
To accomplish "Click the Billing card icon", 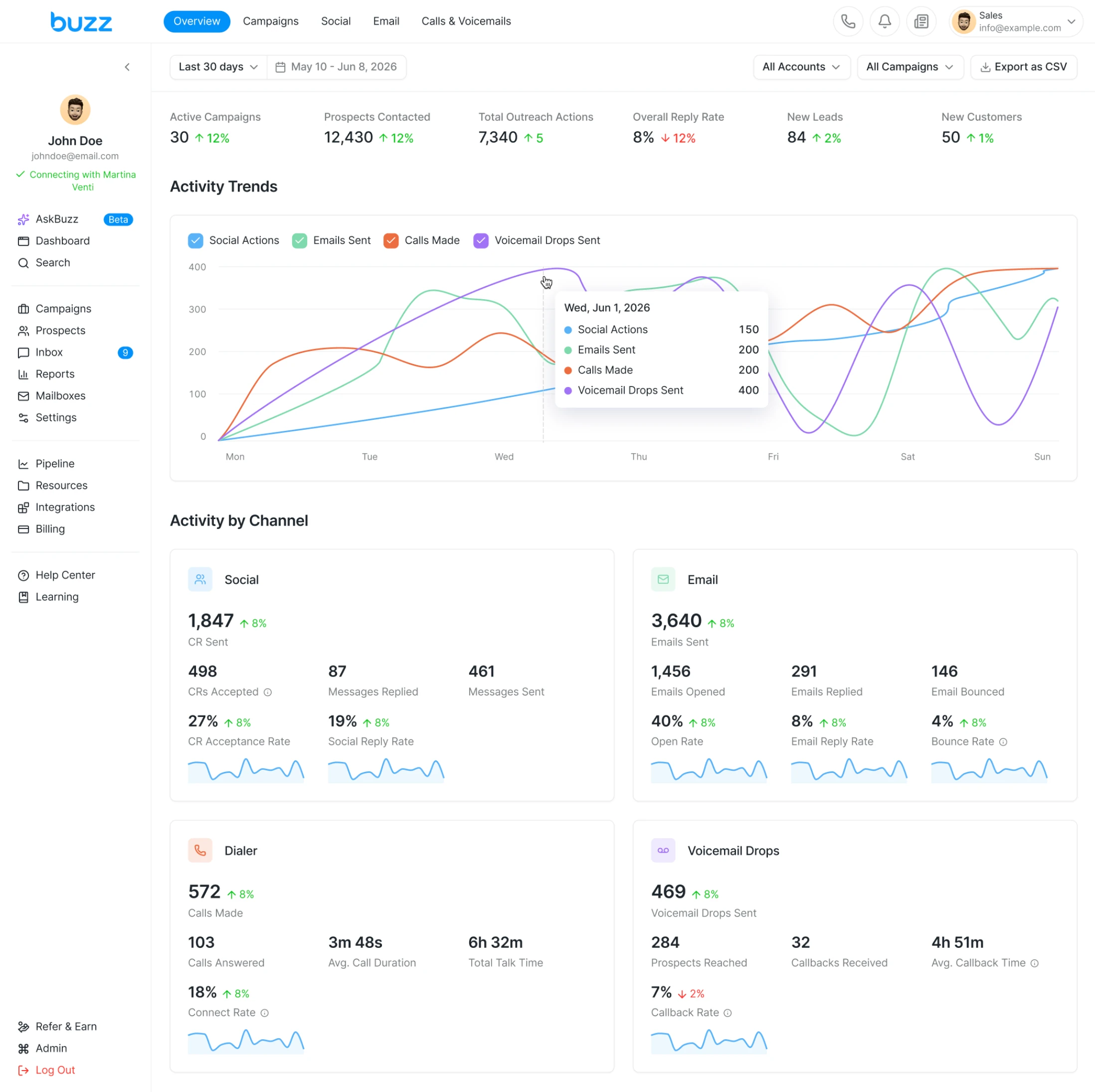I will point(23,529).
